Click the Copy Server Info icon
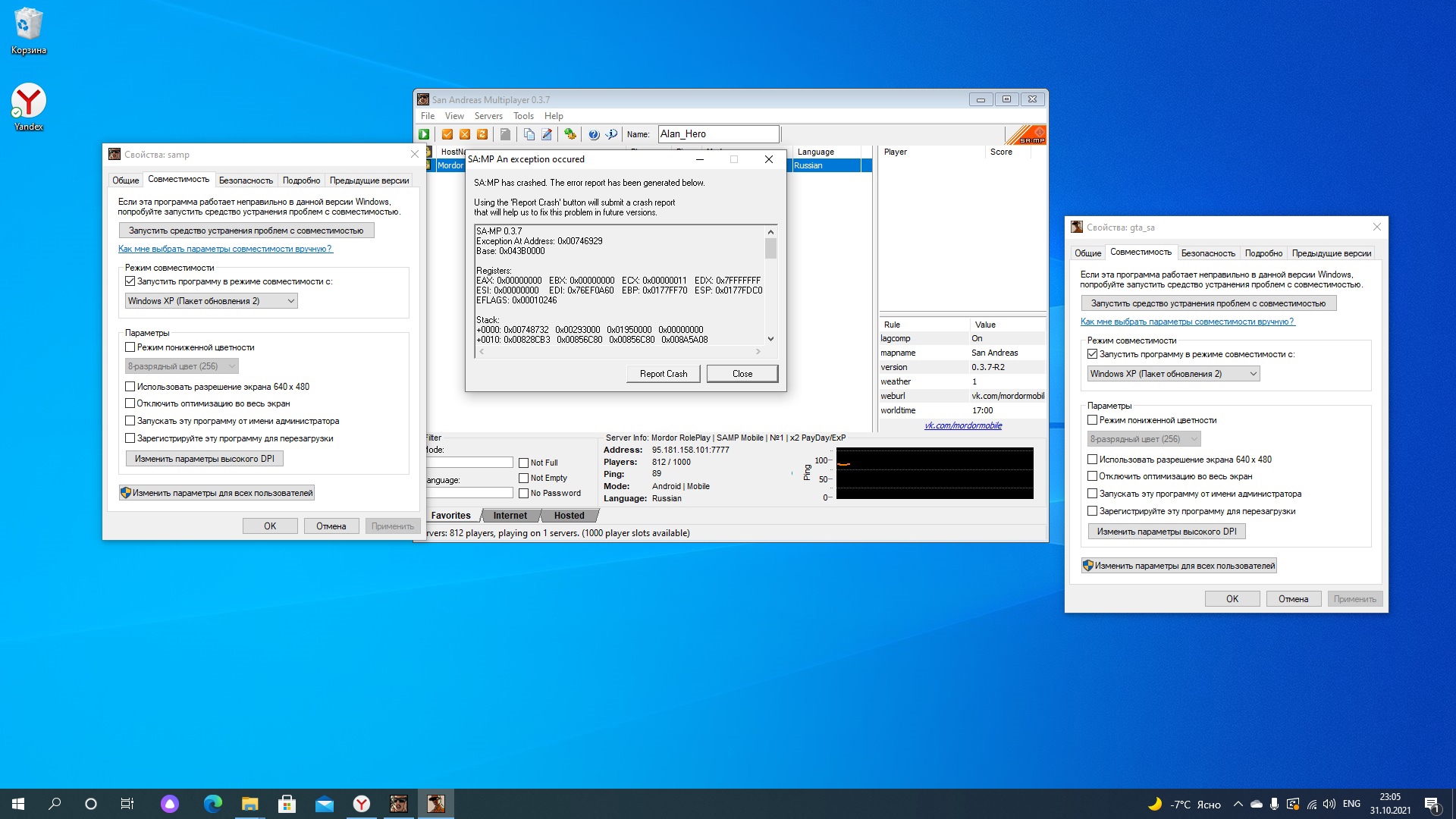Viewport: 1456px width, 819px height. (x=529, y=134)
